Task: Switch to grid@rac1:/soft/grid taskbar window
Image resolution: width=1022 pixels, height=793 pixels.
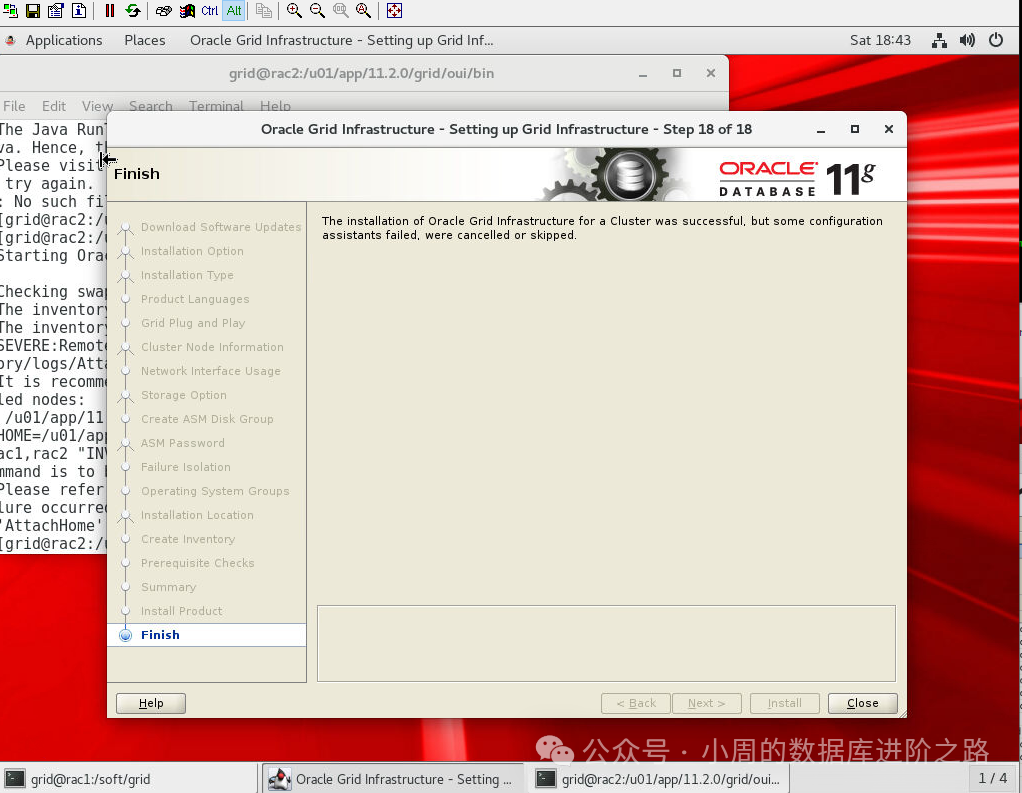Action: pyautogui.click(x=129, y=779)
